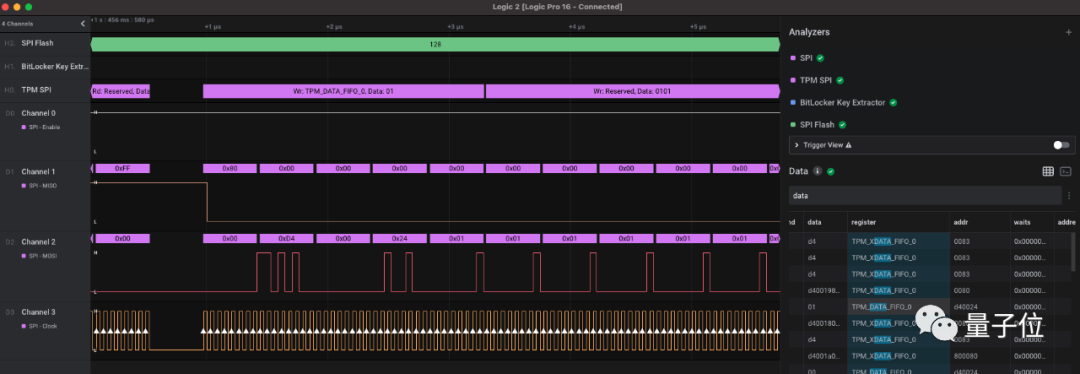Click checkmark beside BitLocker Key Extractor

click(x=893, y=103)
